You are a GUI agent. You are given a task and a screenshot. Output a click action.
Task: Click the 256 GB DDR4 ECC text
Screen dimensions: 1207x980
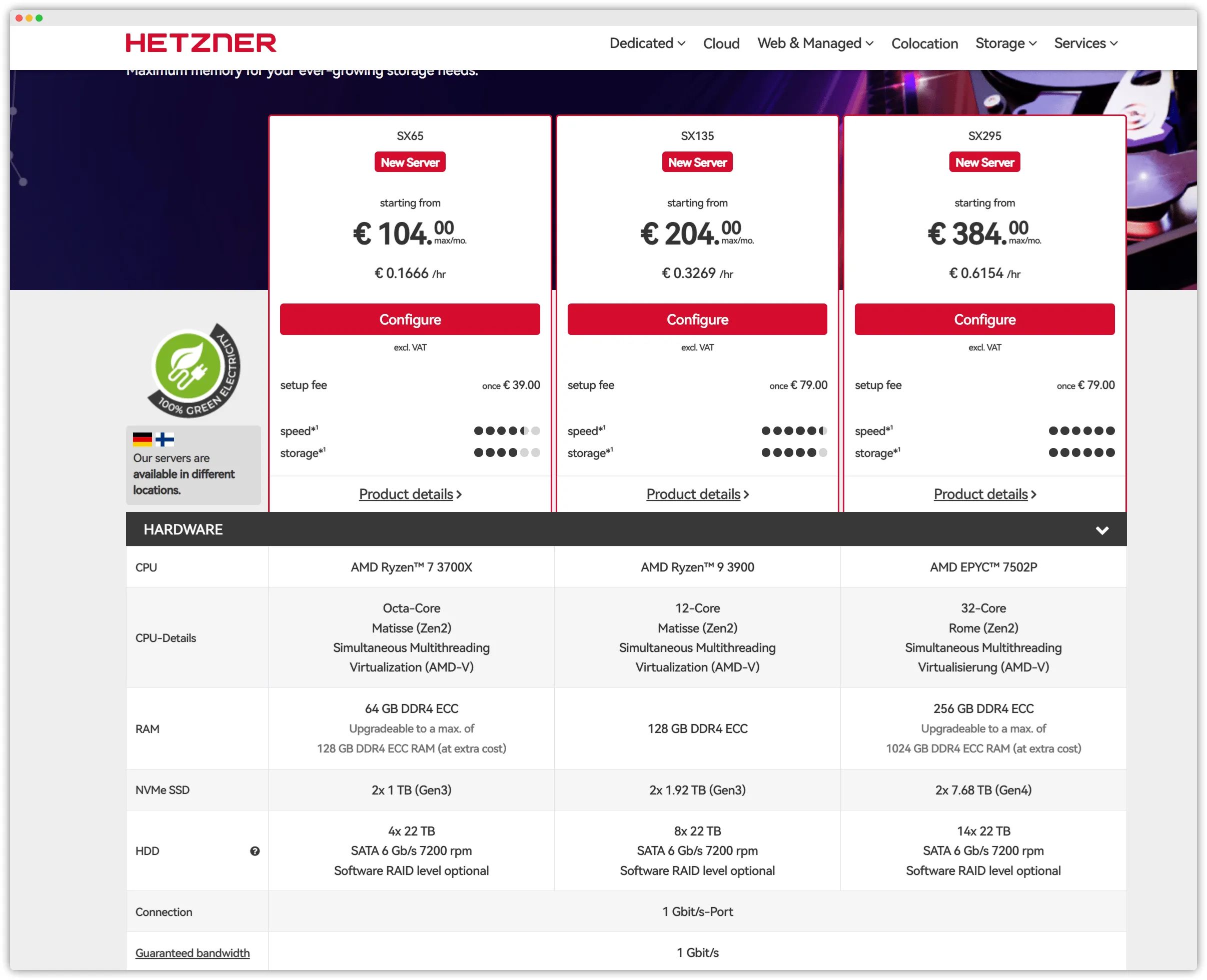(x=983, y=708)
